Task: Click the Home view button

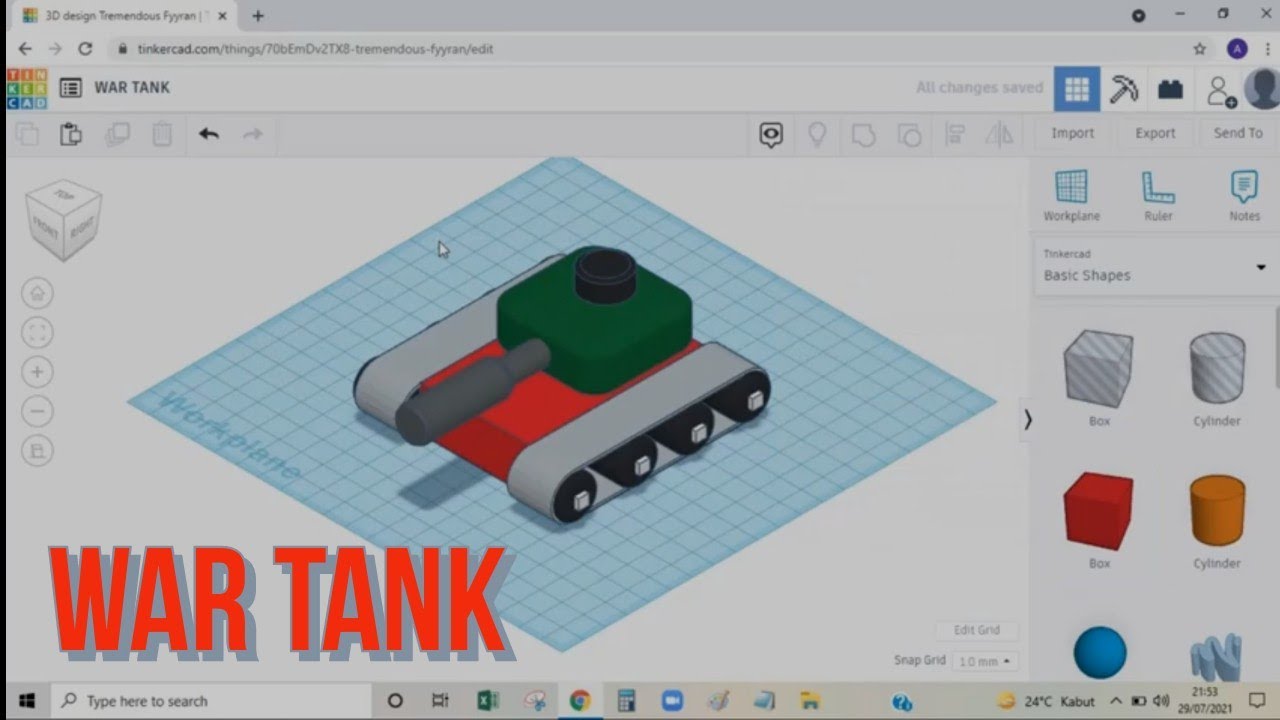Action: click(38, 294)
